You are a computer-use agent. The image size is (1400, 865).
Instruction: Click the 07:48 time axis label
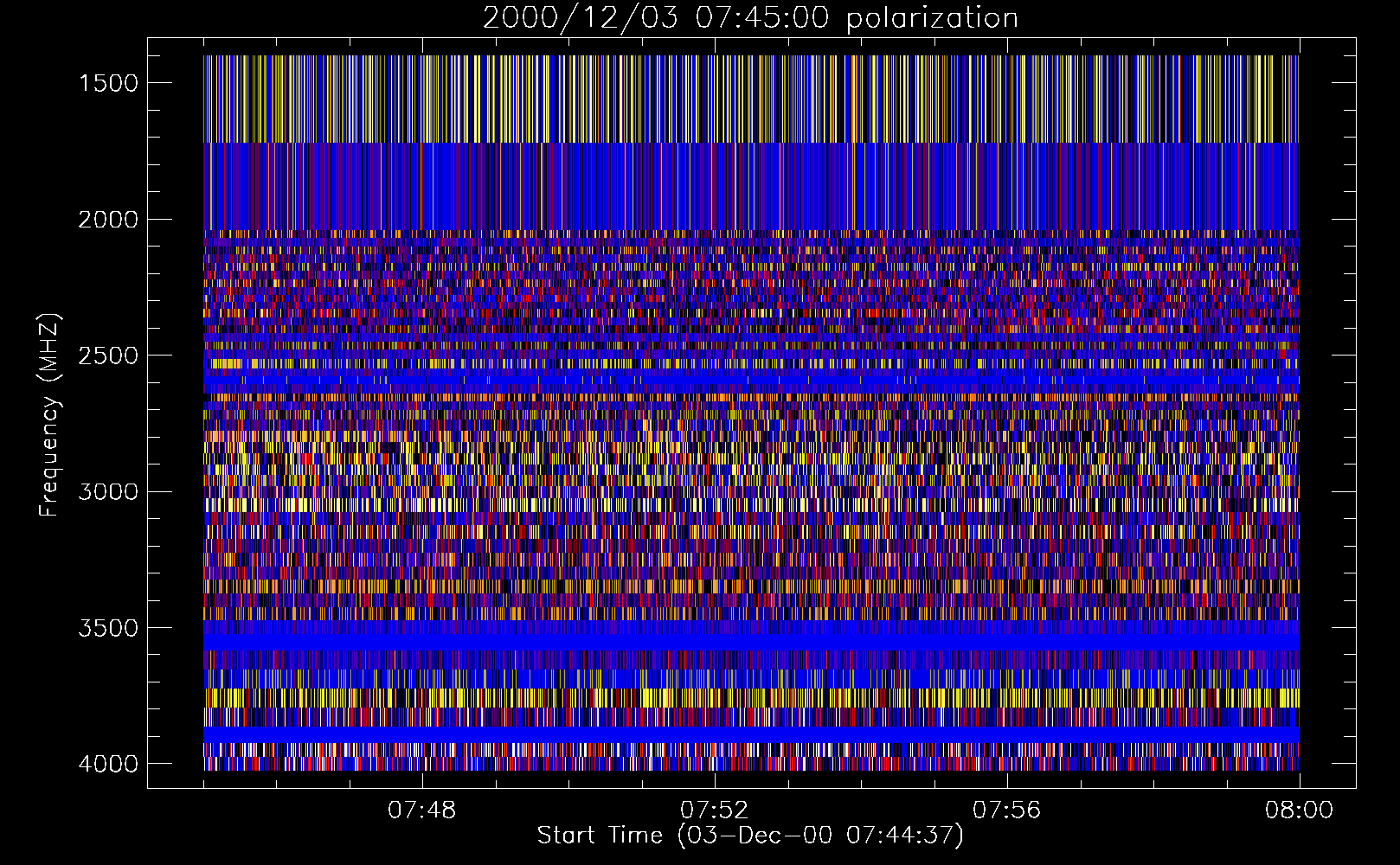[421, 811]
